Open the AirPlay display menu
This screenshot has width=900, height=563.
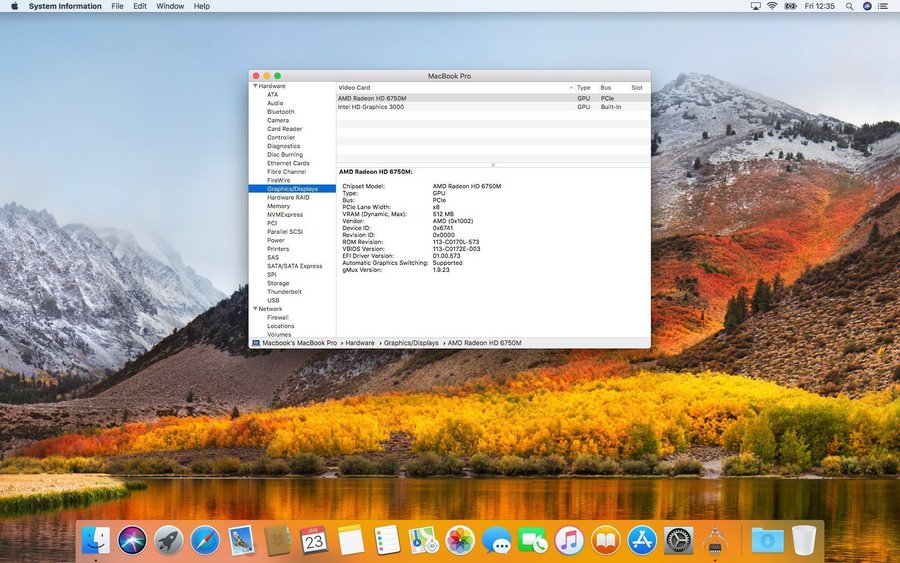click(755, 6)
